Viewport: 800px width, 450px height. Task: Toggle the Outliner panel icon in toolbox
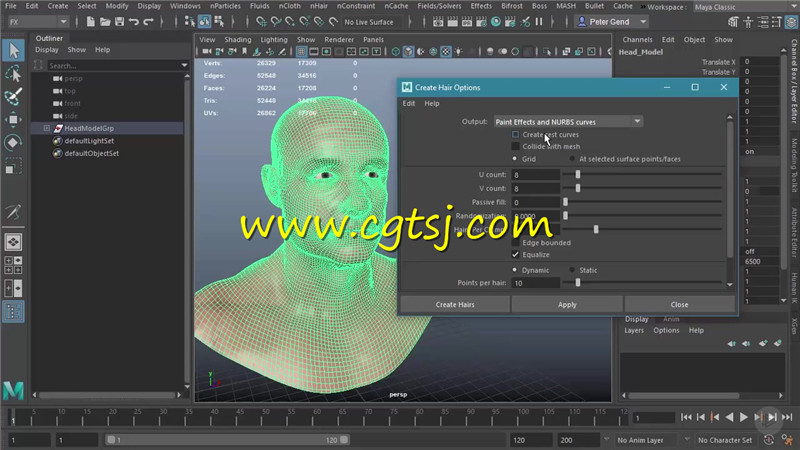click(13, 311)
